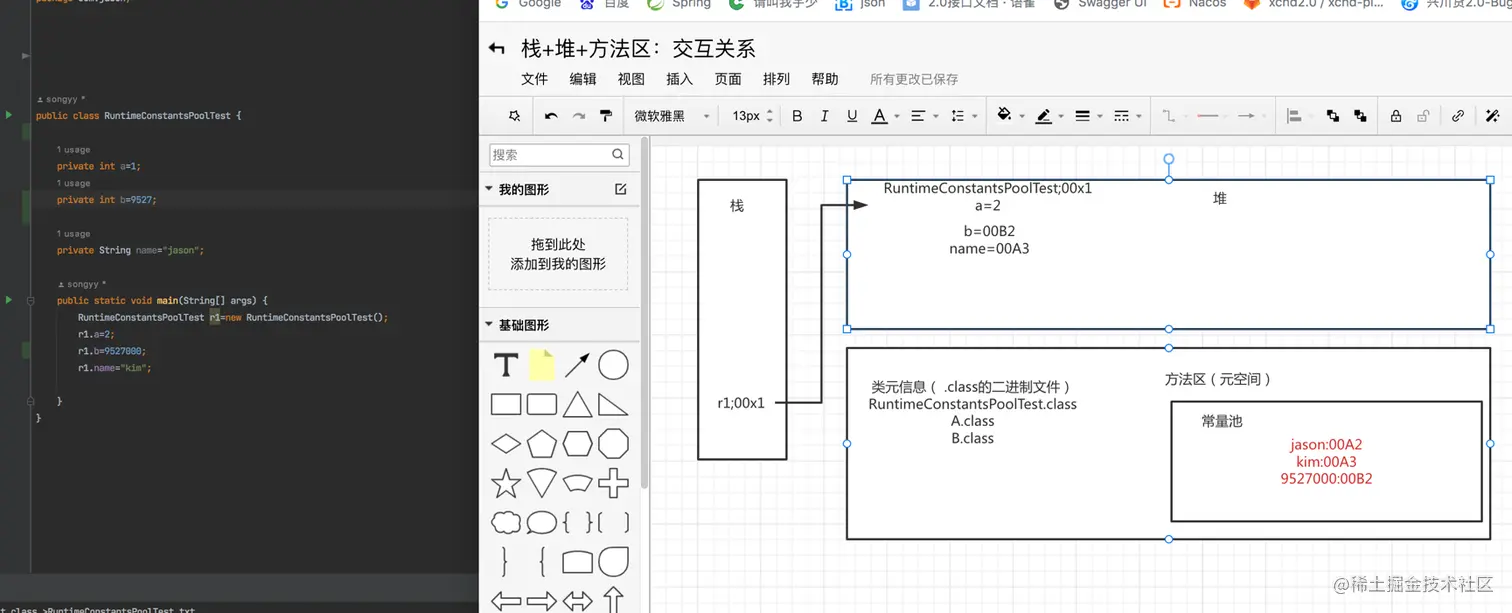Viewport: 1512px width, 613px height.
Task: Open the 排列 menu
Action: pos(776,79)
